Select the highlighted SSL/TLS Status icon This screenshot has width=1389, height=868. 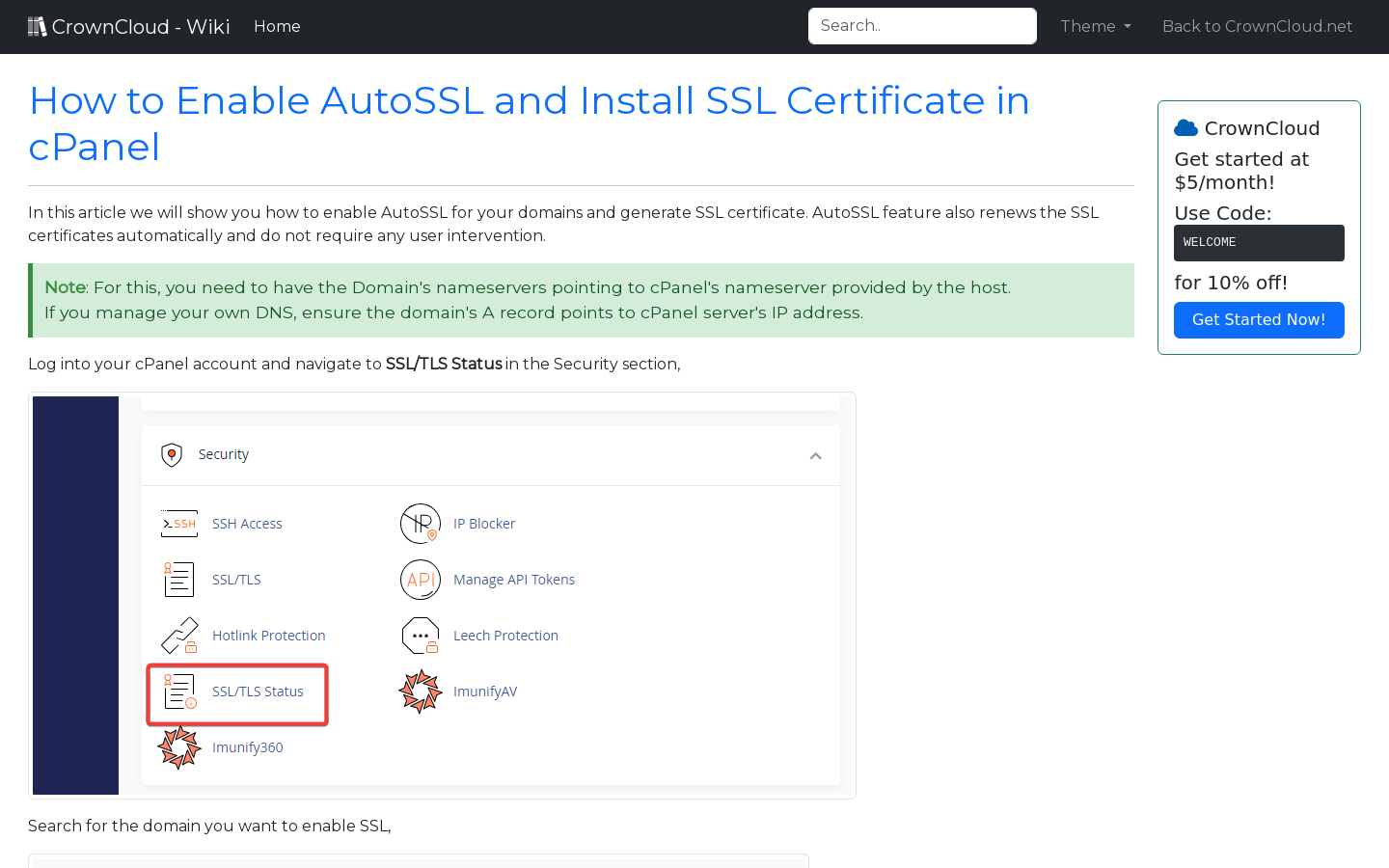point(178,691)
